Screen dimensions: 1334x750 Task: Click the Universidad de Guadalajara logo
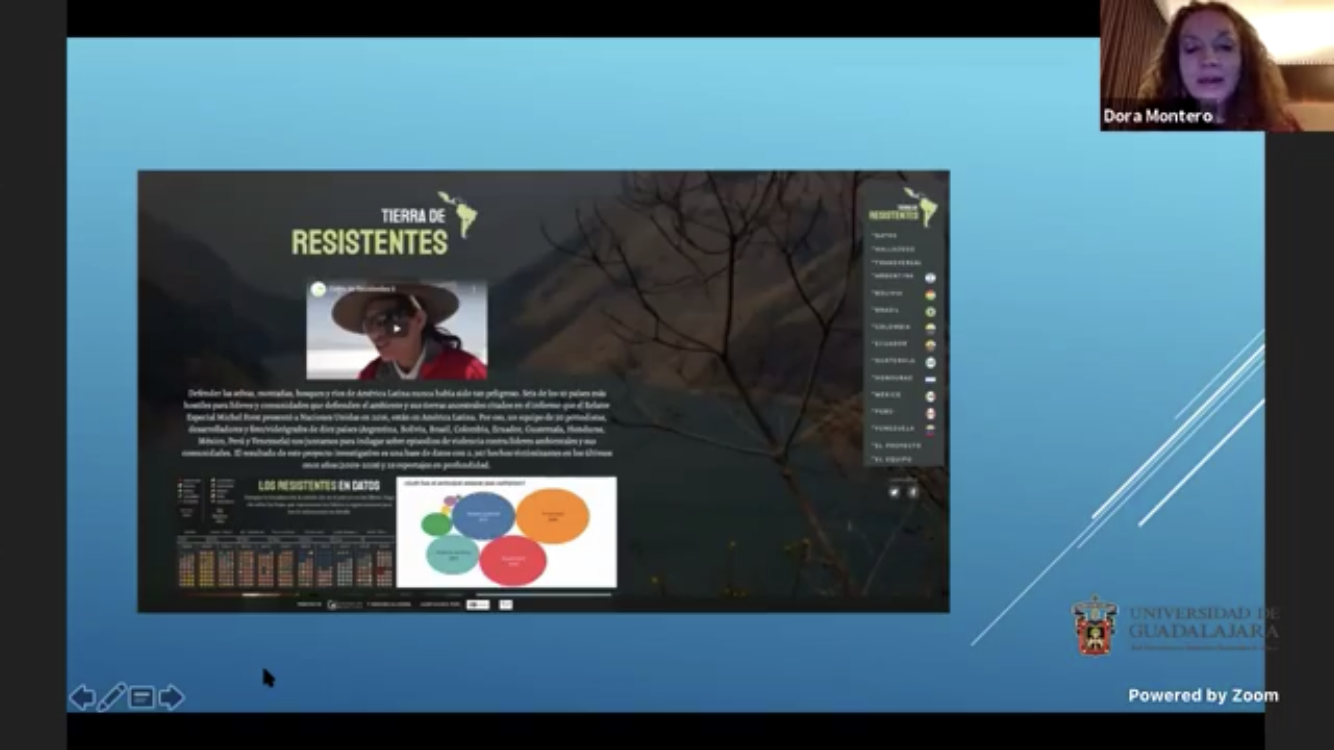coord(1094,627)
